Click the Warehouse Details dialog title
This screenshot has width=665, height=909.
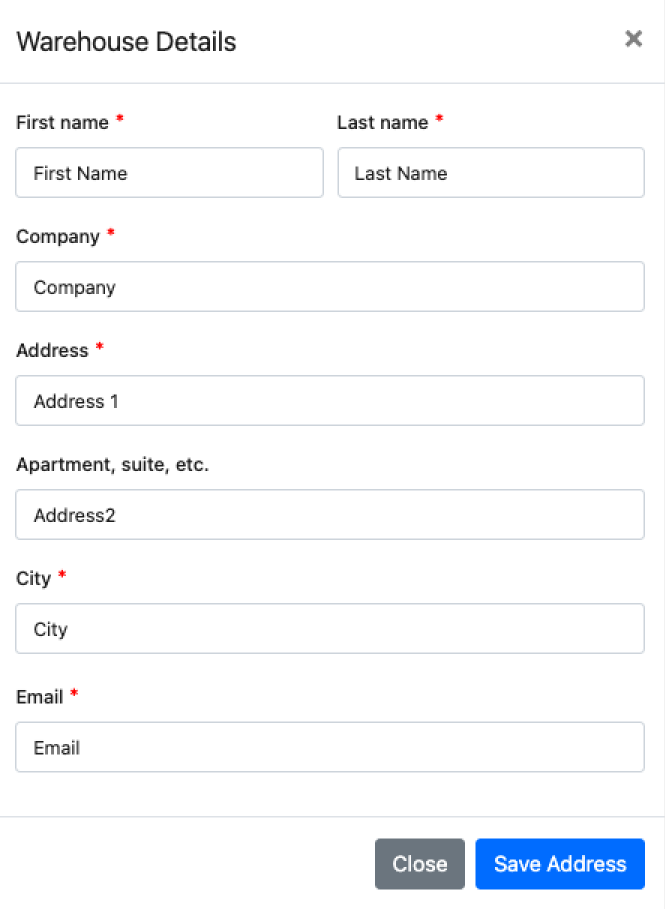(126, 42)
